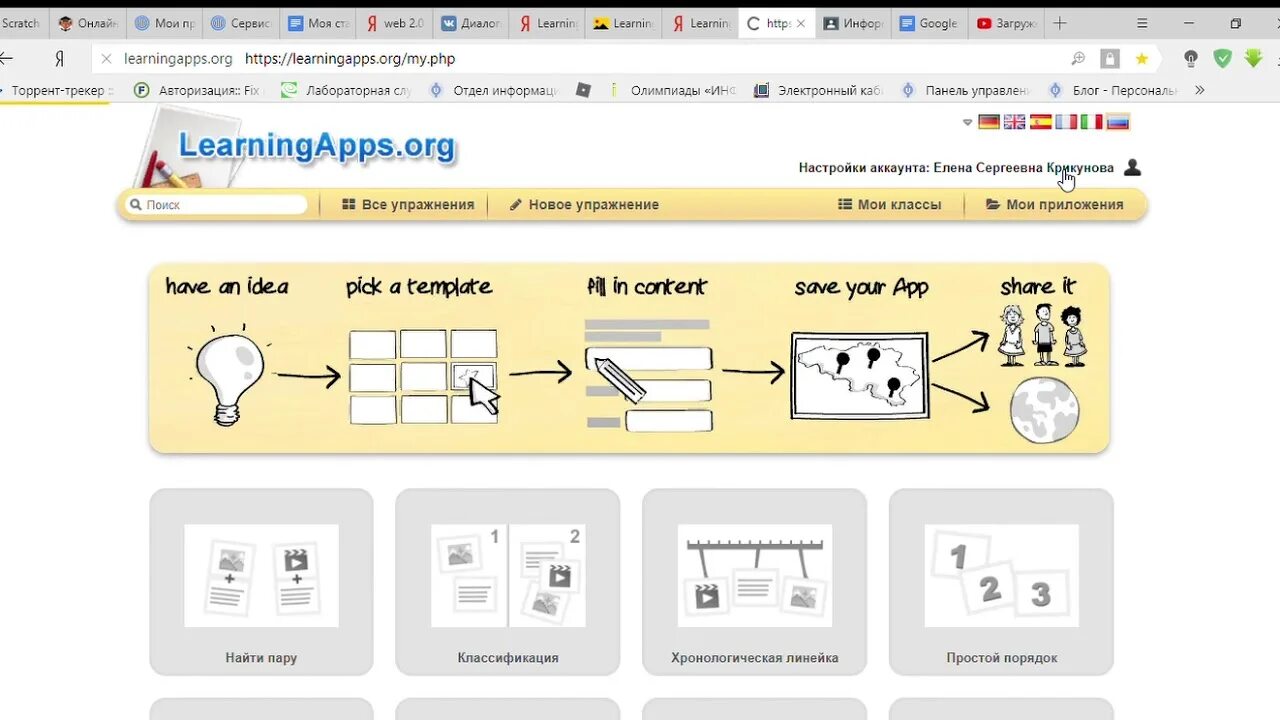Open Электронный каб bookmark

pos(818,90)
